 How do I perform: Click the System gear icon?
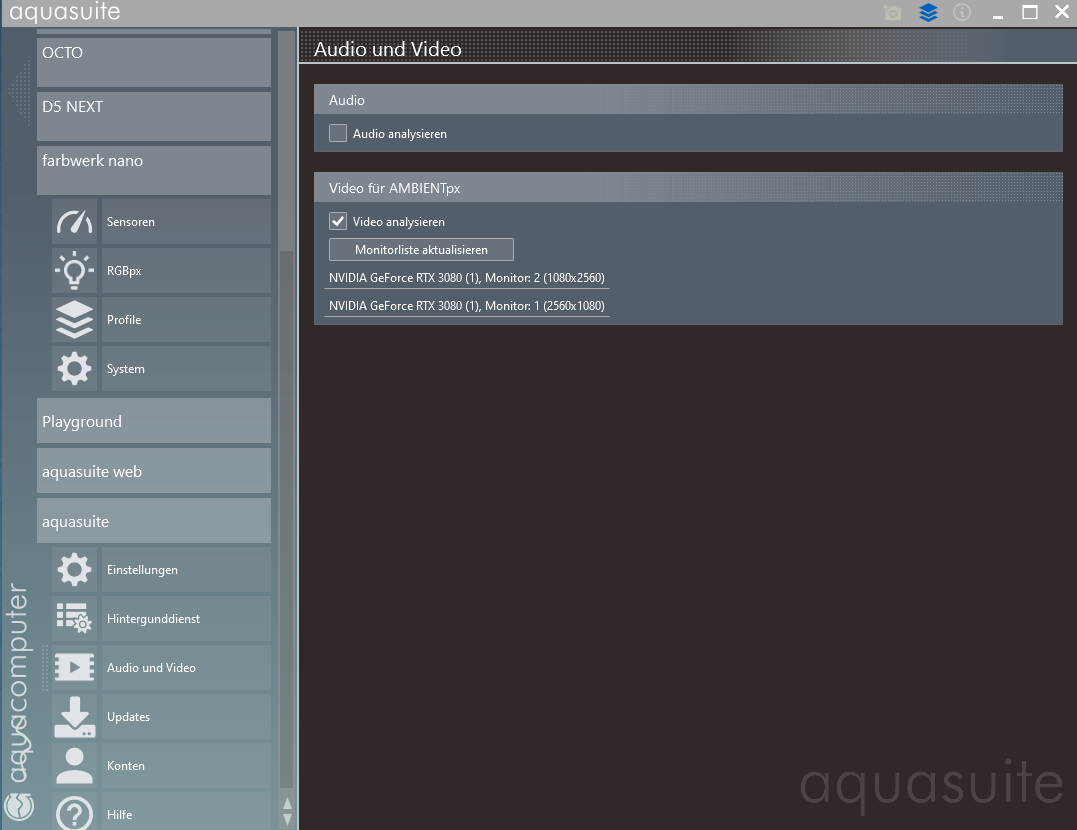pyautogui.click(x=74, y=369)
